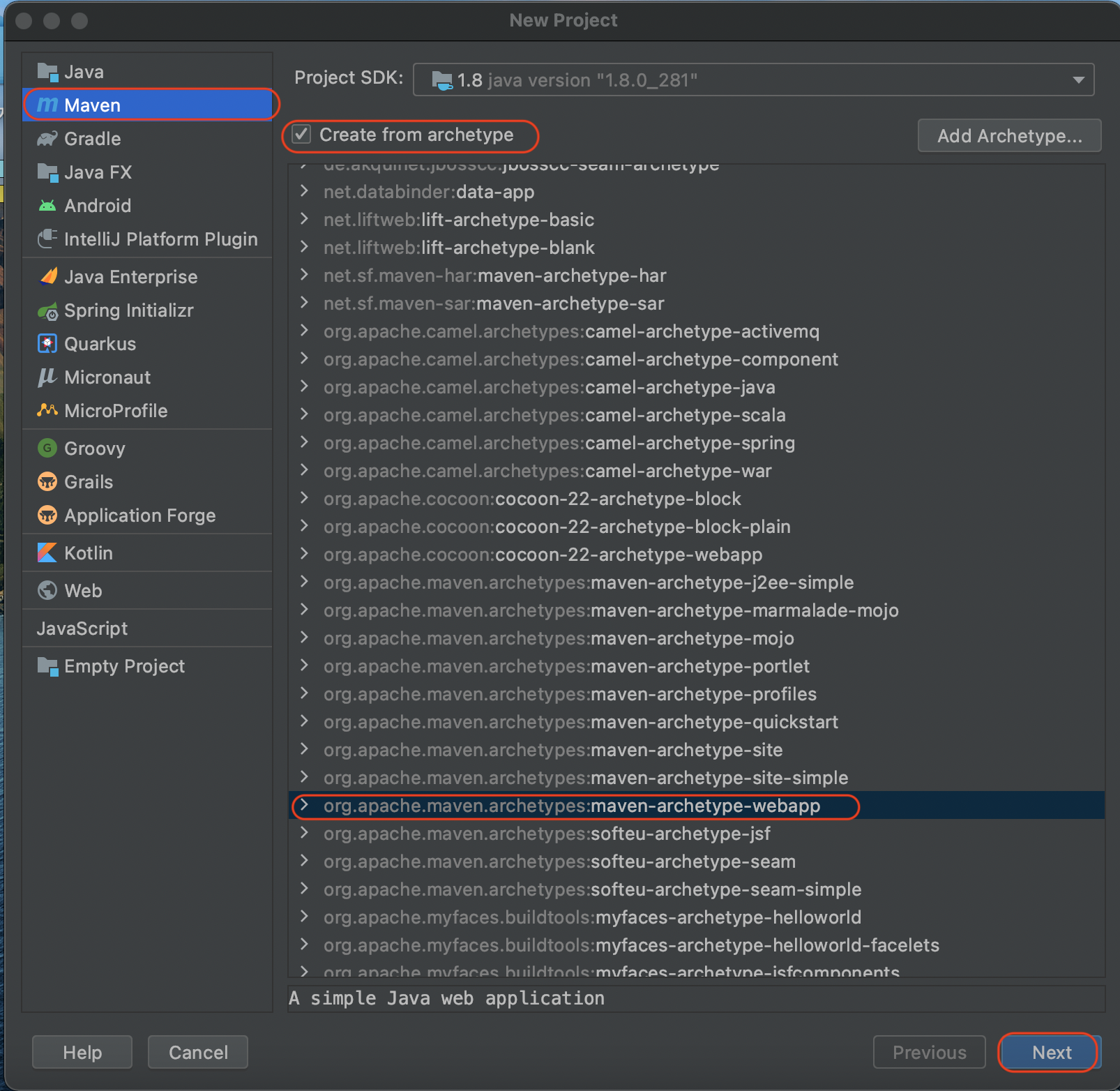This screenshot has width=1120, height=1091.
Task: Select maven-archetype-j2ee-simple archetype
Action: pos(696,582)
